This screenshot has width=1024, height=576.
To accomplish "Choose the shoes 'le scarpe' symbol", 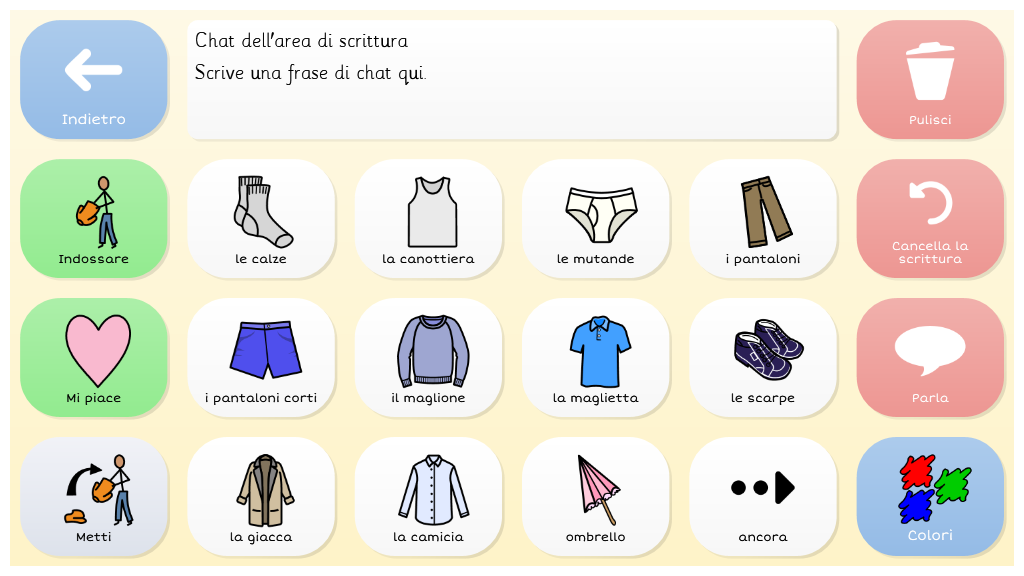I will tap(763, 358).
